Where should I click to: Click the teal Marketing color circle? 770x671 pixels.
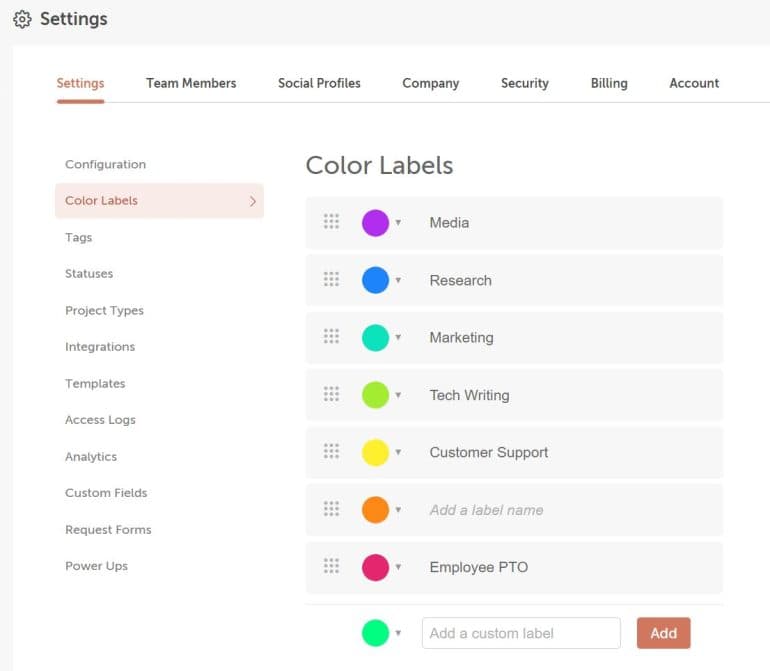click(375, 337)
